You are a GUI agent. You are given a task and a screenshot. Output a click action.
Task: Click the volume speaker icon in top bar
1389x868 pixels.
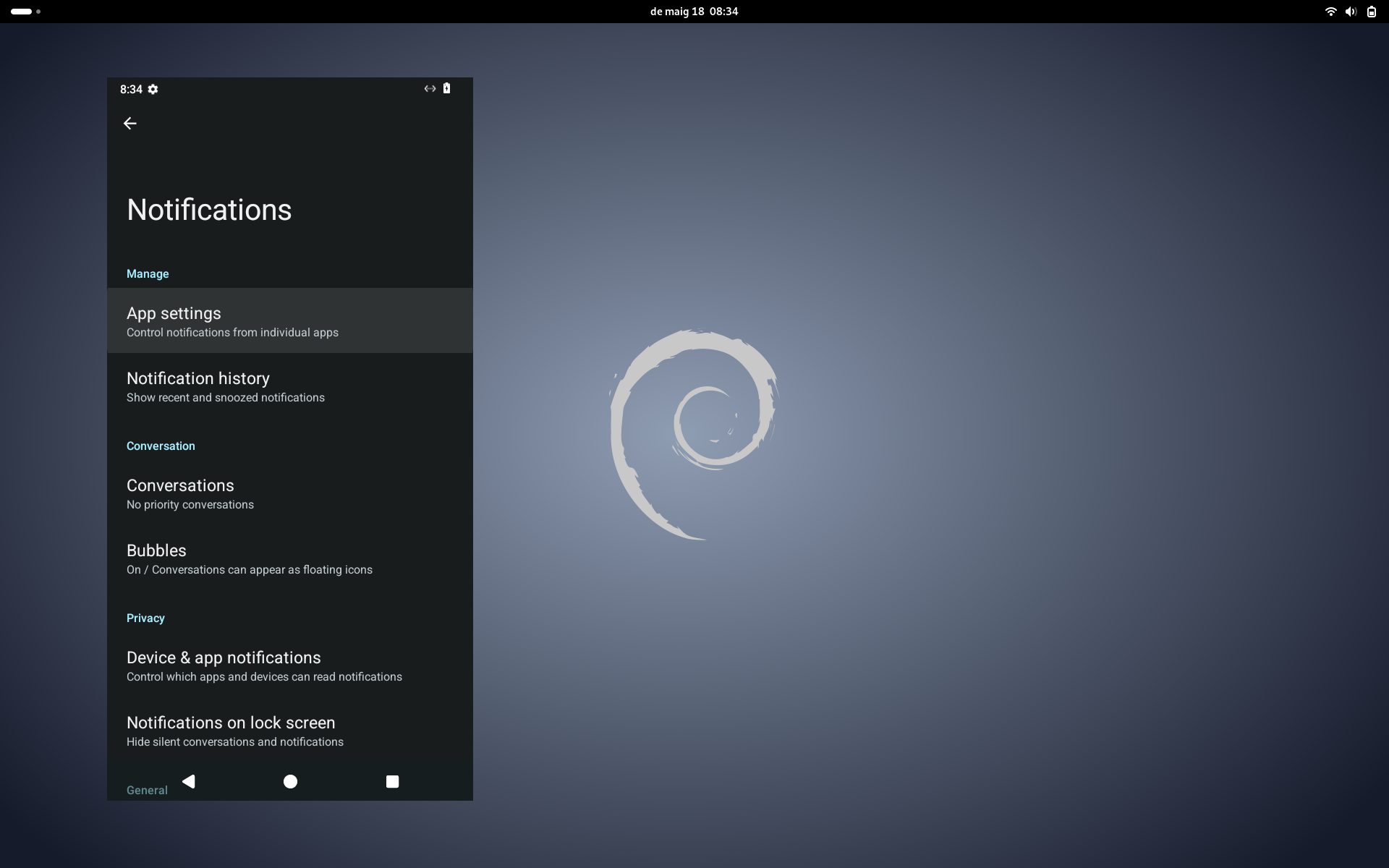coord(1351,12)
